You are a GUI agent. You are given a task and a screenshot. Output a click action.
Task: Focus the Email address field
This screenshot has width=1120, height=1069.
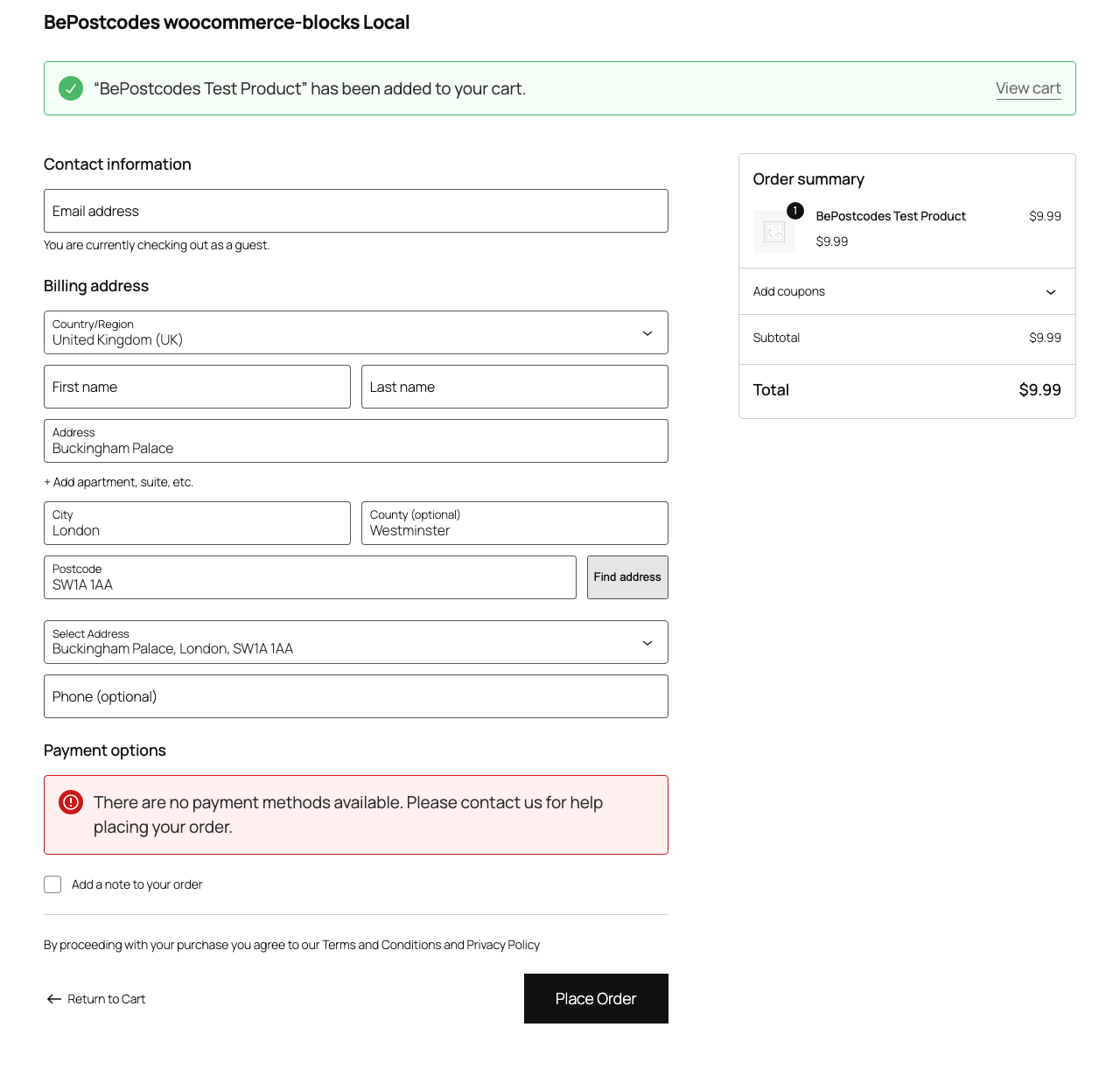tap(356, 211)
